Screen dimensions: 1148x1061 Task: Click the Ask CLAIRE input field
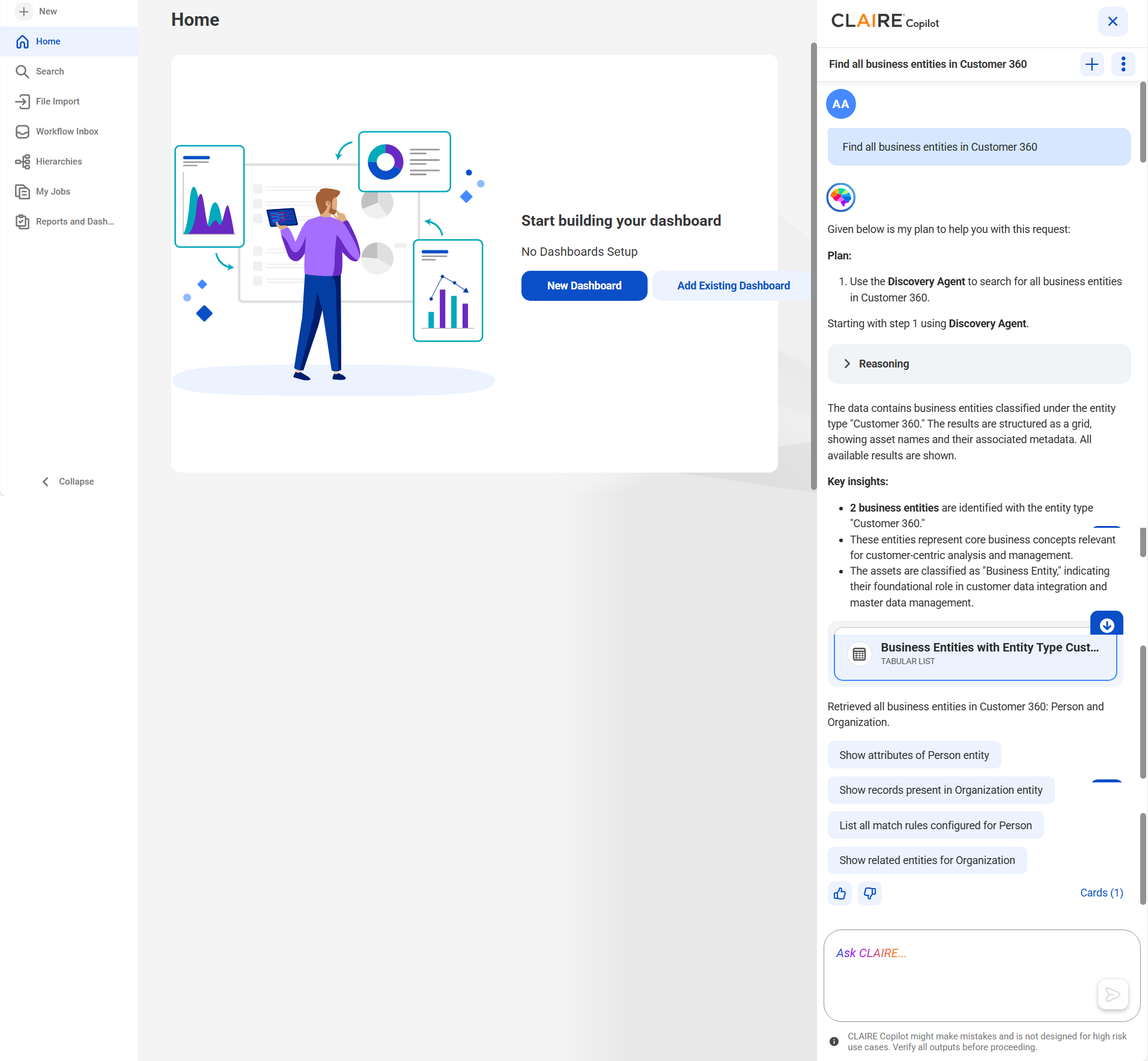(x=982, y=976)
